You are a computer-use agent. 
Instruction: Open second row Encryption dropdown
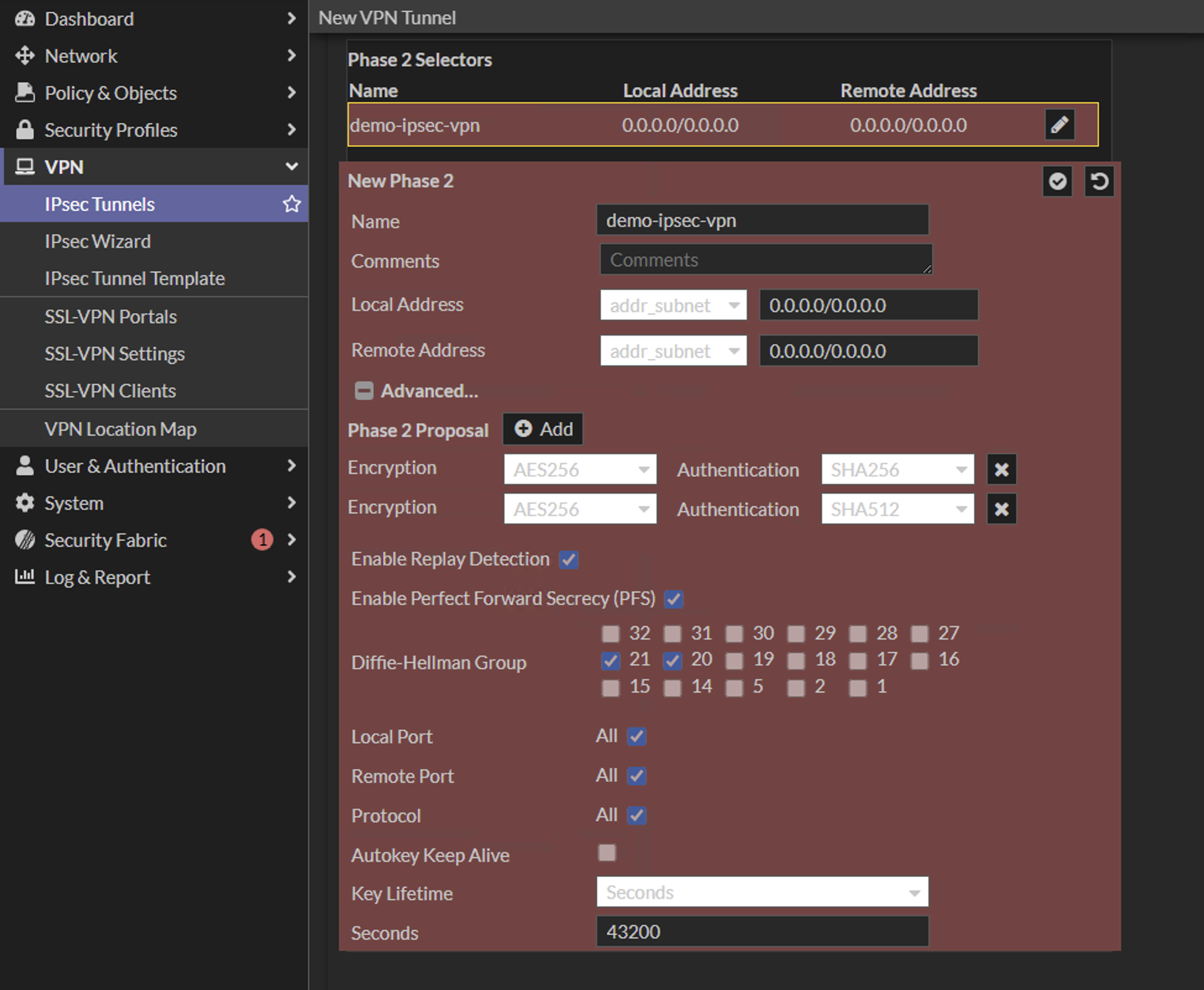click(580, 509)
